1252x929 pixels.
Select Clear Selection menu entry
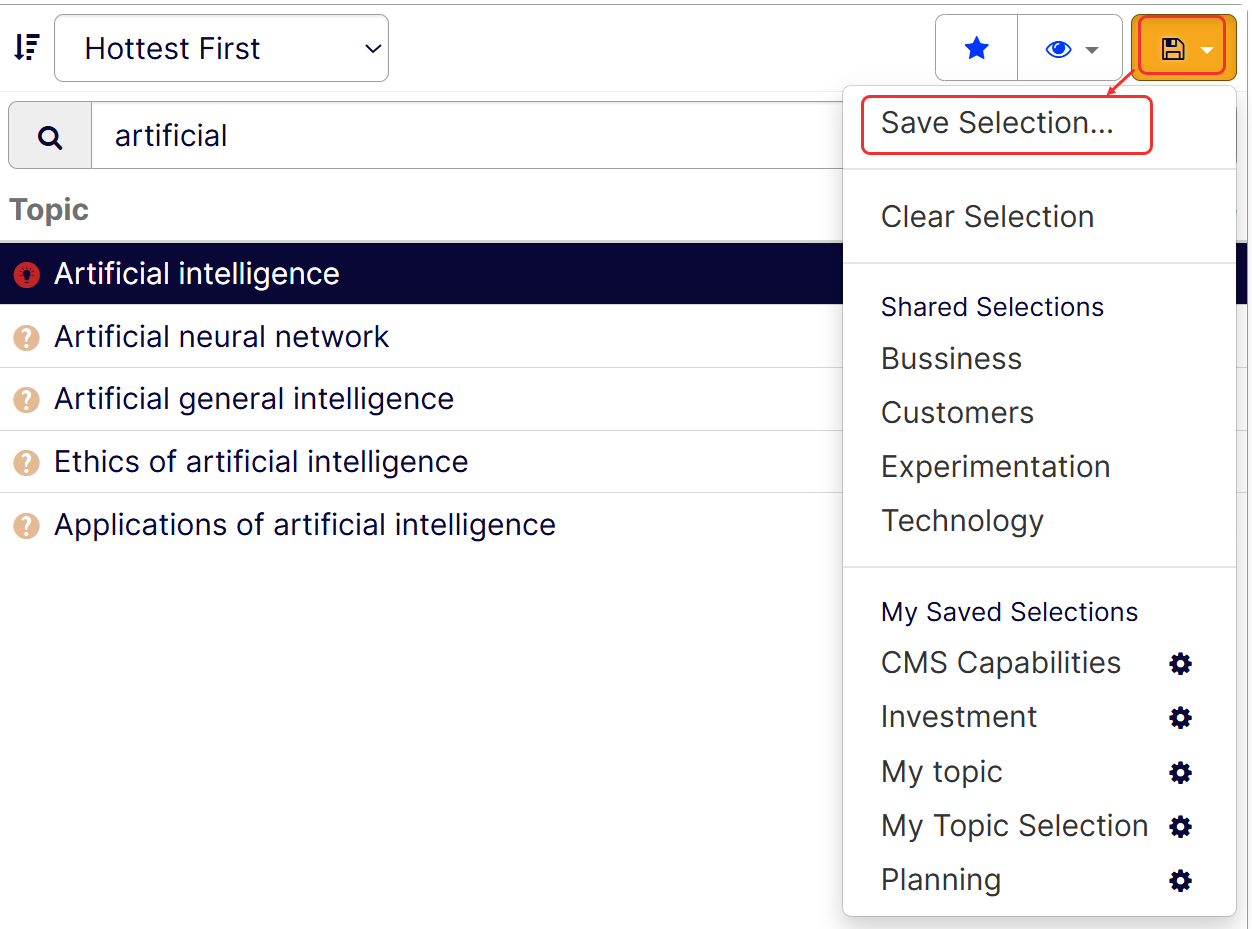[987, 217]
